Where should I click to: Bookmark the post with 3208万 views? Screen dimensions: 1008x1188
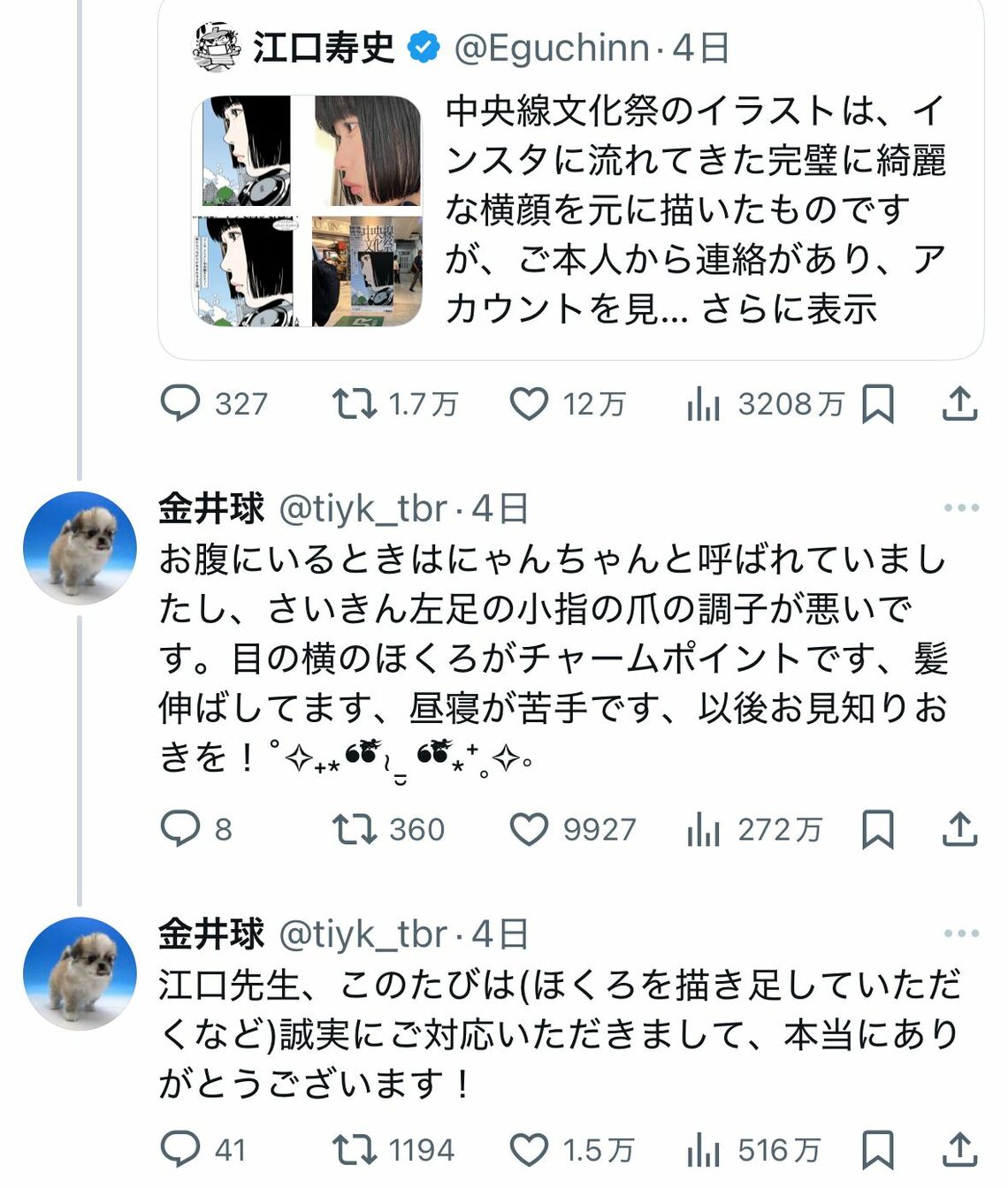[877, 404]
